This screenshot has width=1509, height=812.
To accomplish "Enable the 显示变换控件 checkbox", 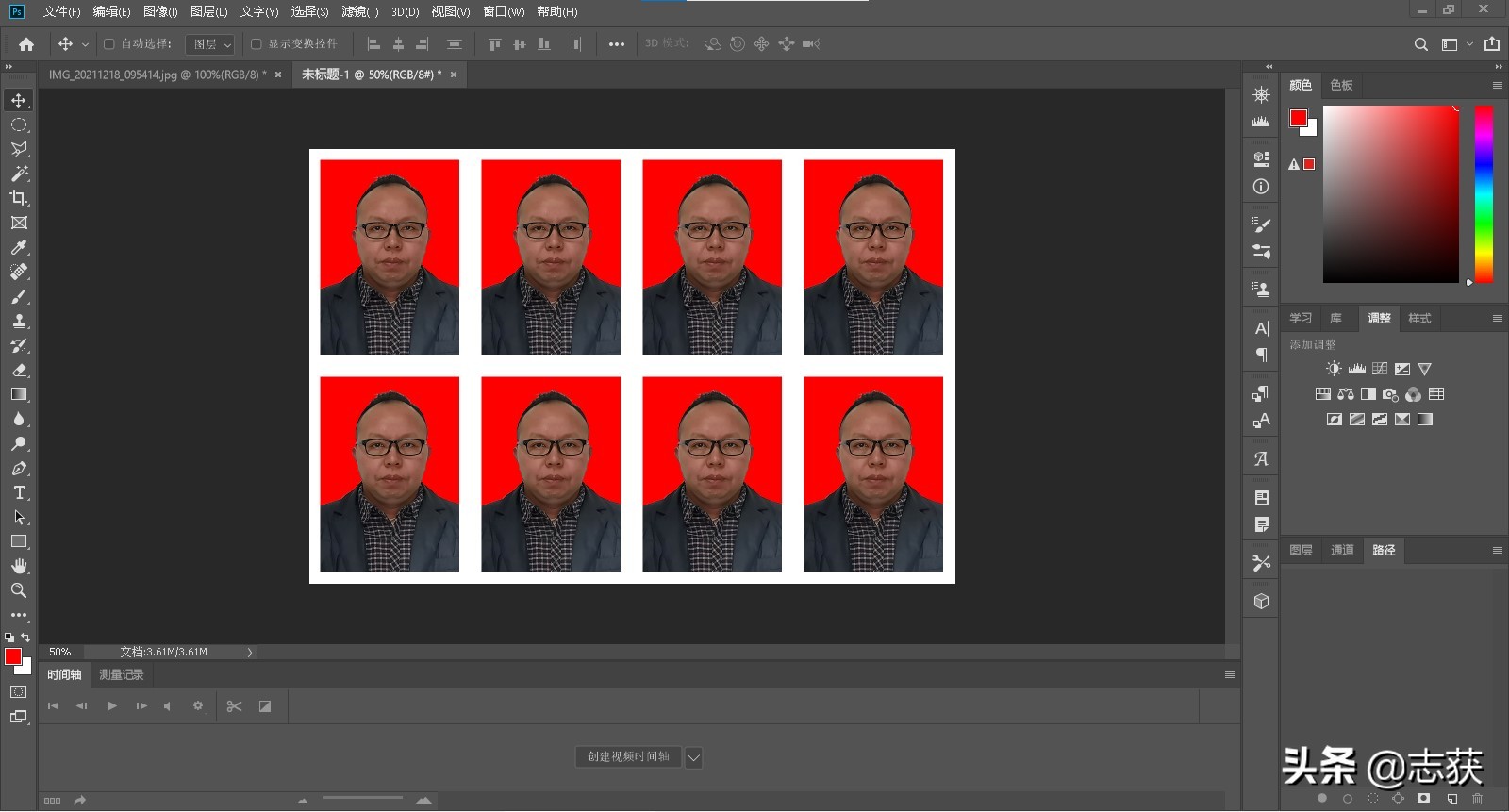I will 256,44.
